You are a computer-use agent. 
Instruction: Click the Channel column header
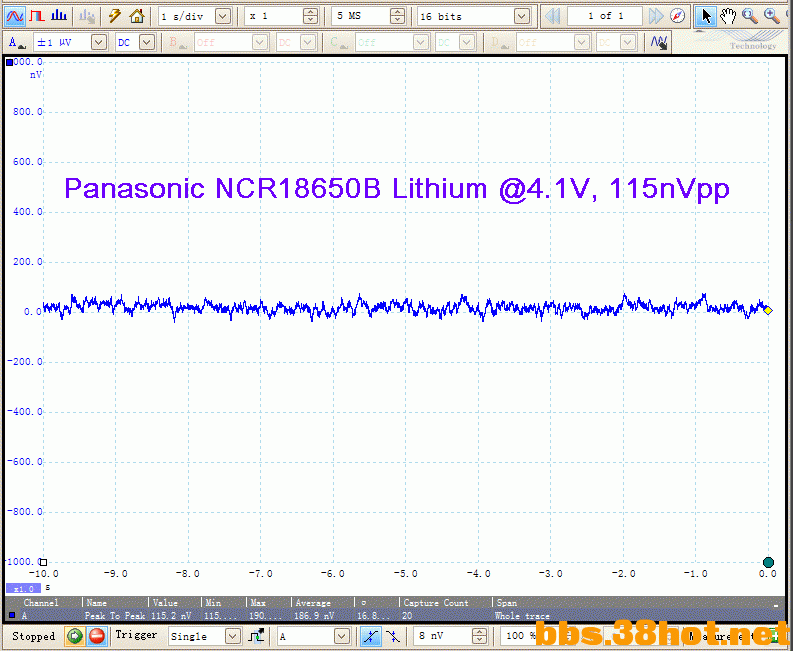coord(40,602)
